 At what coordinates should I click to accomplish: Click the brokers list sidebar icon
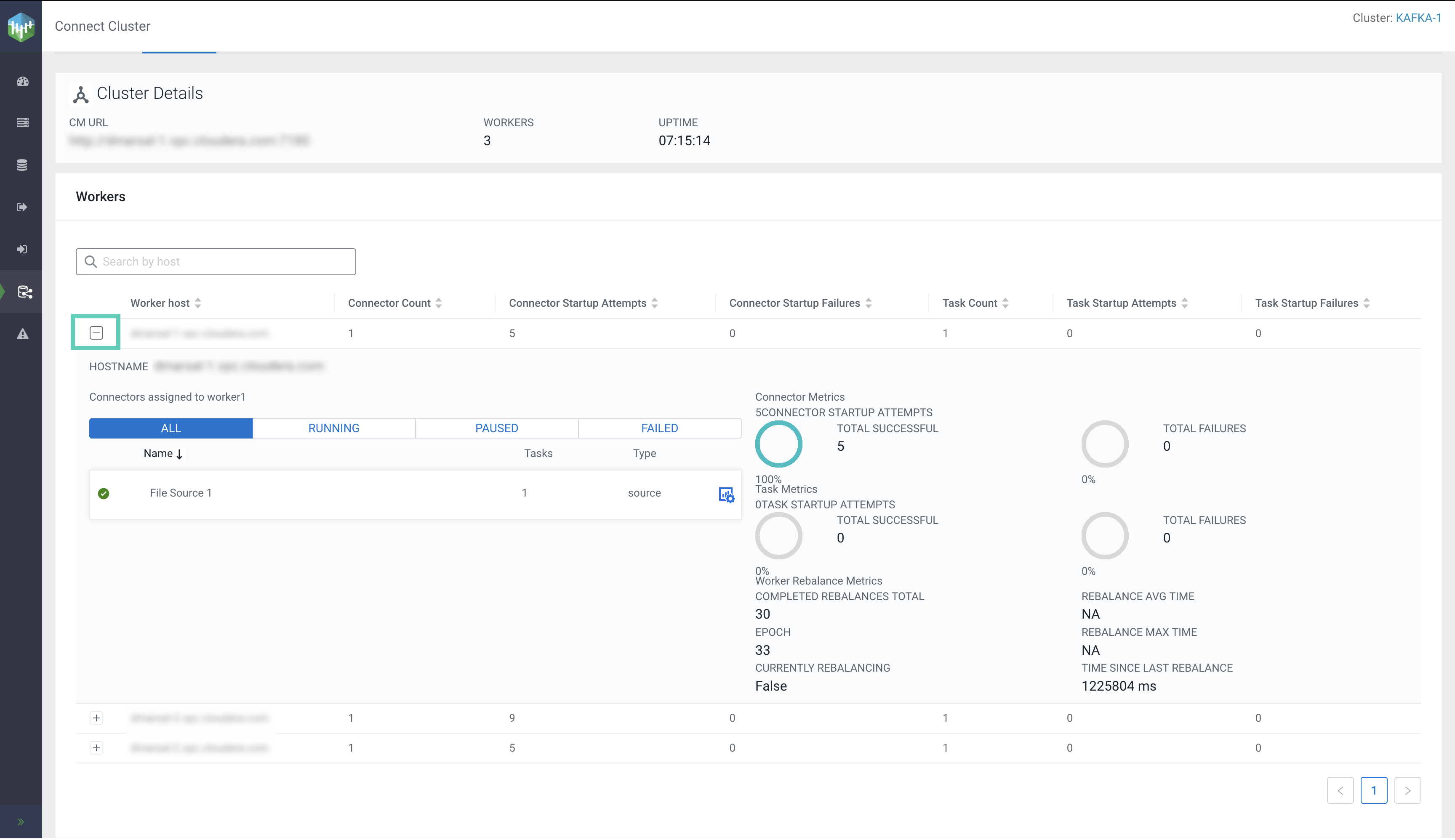tap(22, 123)
